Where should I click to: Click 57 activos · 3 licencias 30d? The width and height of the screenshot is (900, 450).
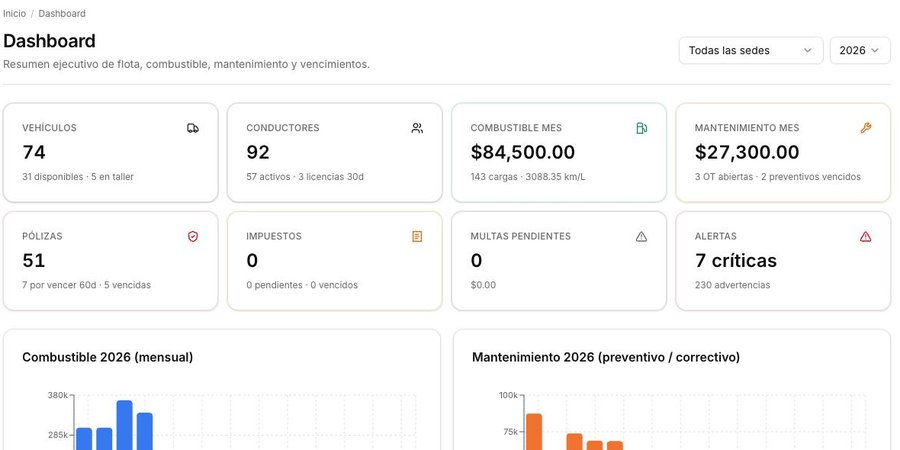tap(305, 177)
